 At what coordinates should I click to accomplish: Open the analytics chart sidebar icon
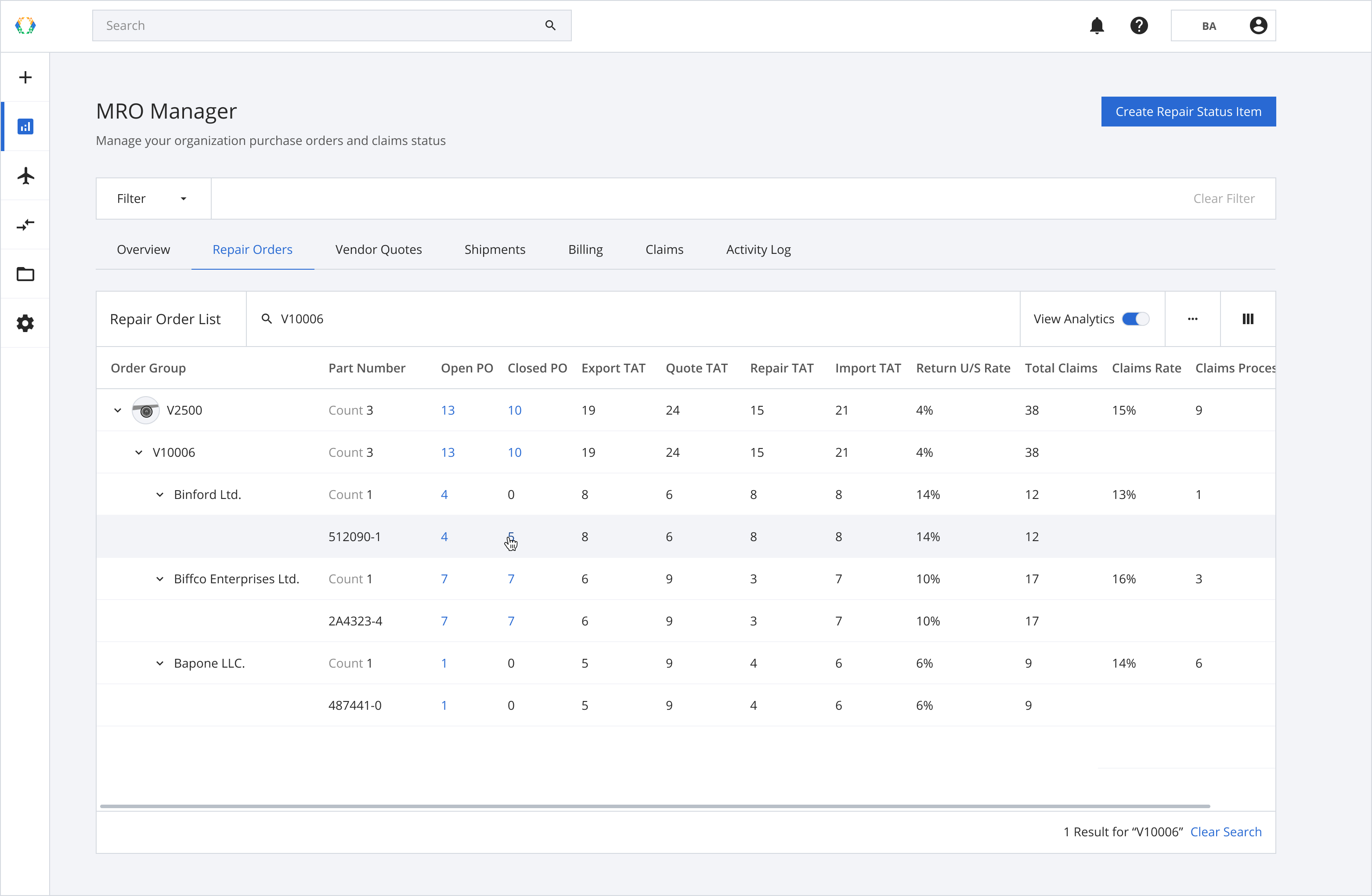point(25,126)
